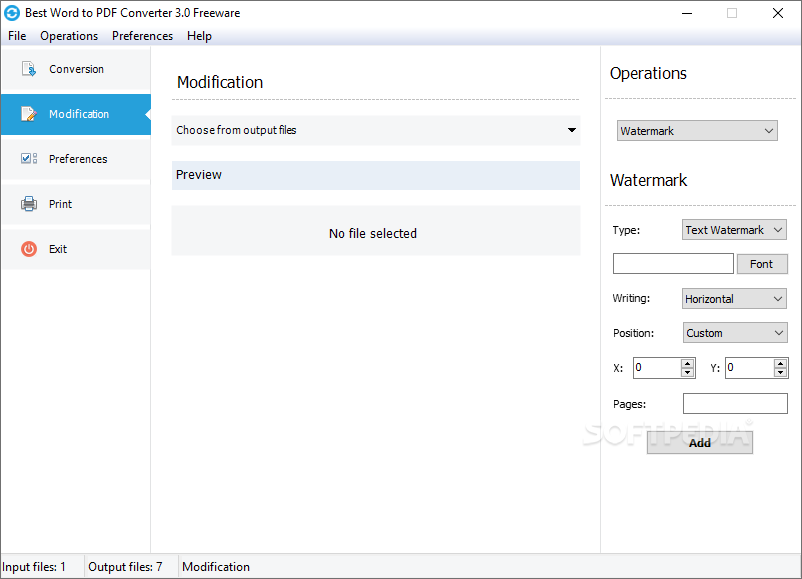802x579 pixels.
Task: Minimize the converter window
Action: coord(687,13)
